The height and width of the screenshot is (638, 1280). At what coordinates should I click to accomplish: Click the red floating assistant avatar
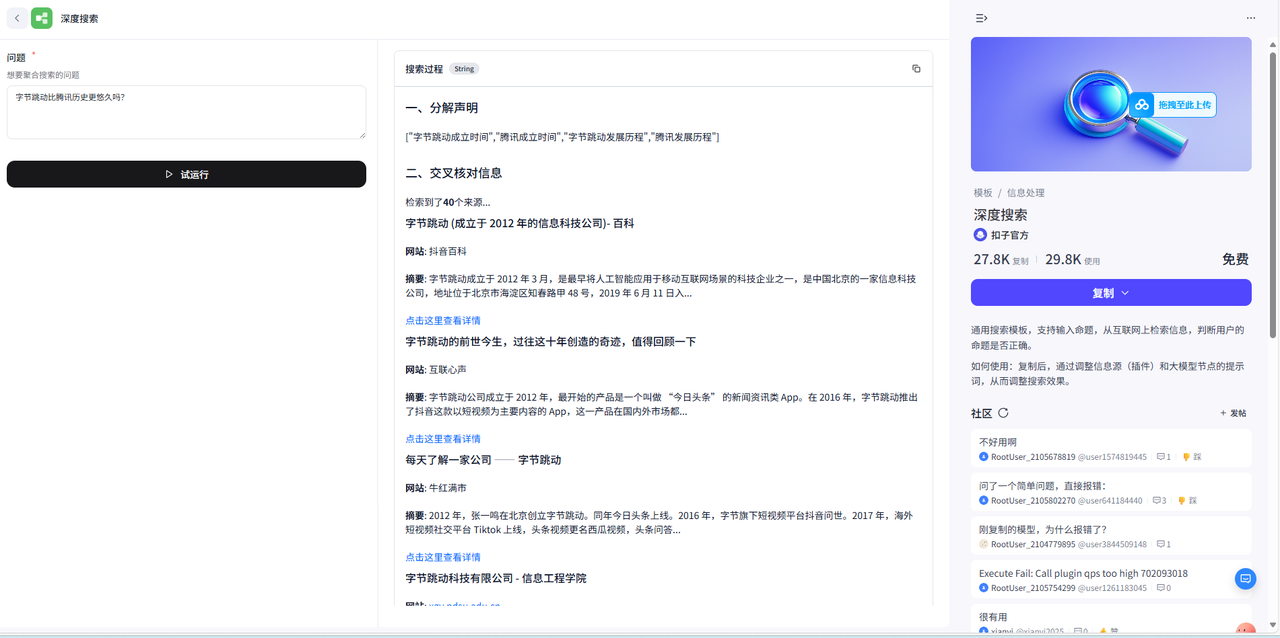tap(1245, 630)
